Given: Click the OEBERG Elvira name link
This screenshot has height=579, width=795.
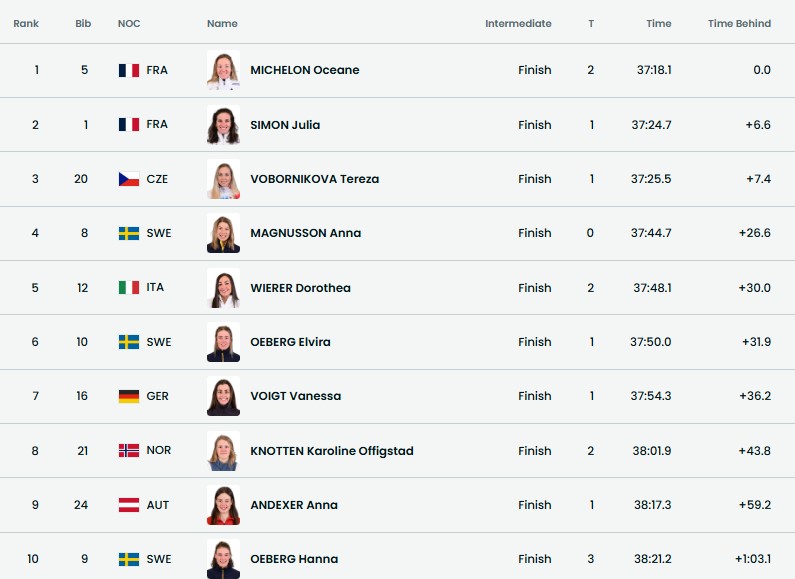Looking at the screenshot, I should tap(290, 342).
